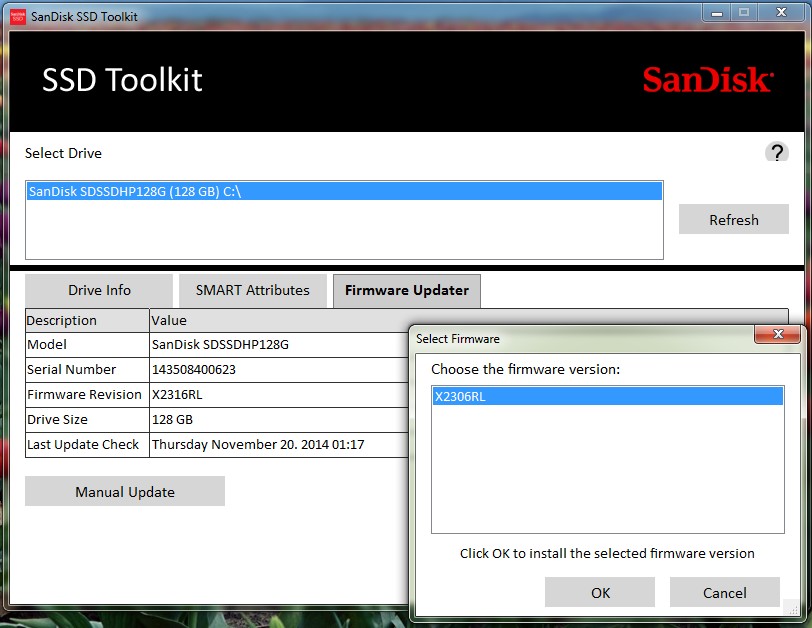Click the Value column header
Image resolution: width=812 pixels, height=628 pixels.
pyautogui.click(x=169, y=320)
